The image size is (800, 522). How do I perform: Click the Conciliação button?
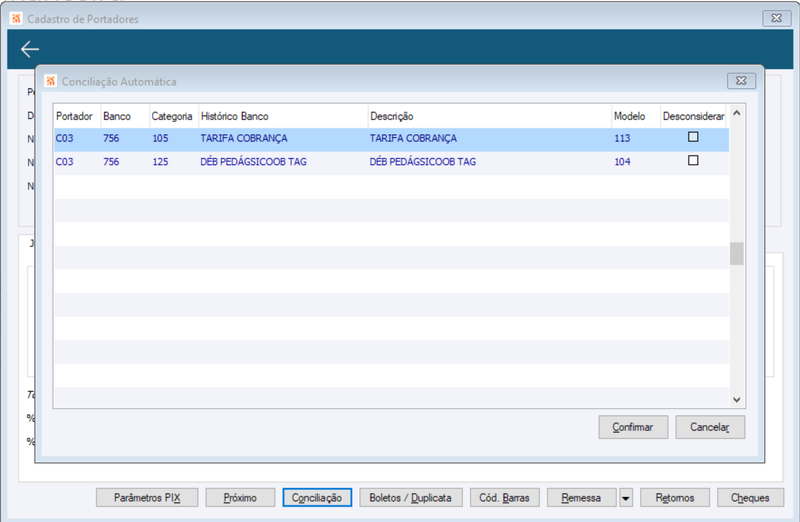coord(317,498)
